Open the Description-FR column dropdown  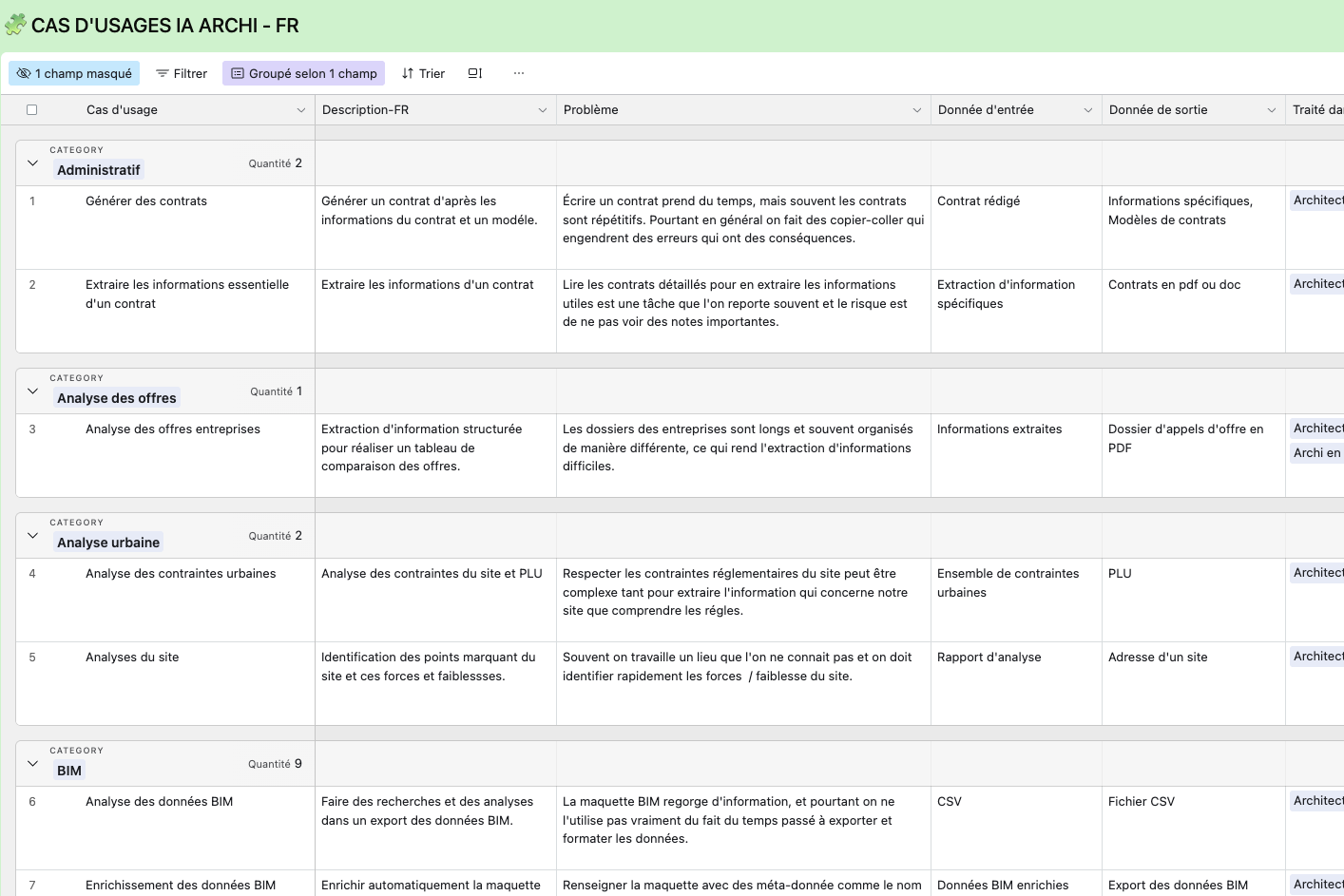(543, 109)
